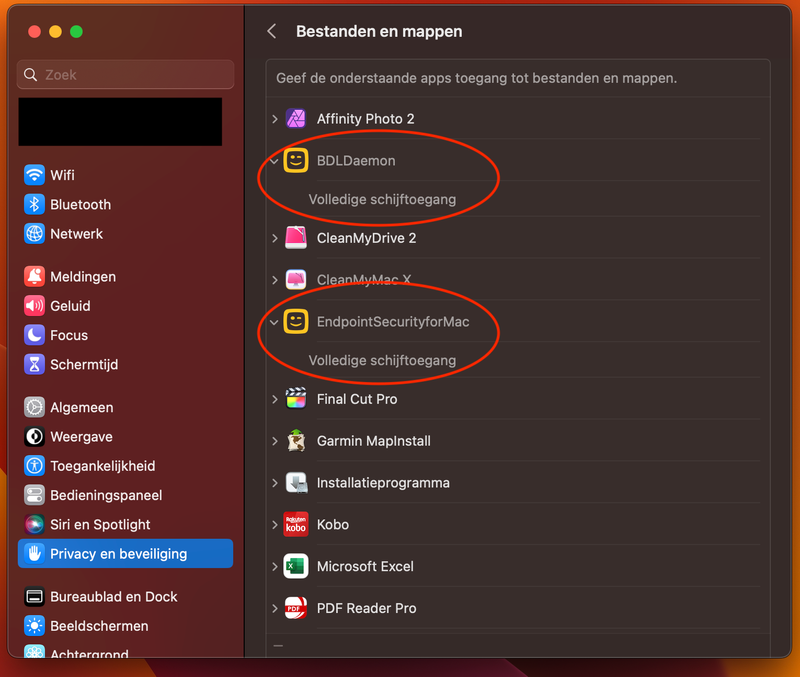The height and width of the screenshot is (677, 800).
Task: Expand the Microsoft Excel row
Action: pyautogui.click(x=275, y=567)
